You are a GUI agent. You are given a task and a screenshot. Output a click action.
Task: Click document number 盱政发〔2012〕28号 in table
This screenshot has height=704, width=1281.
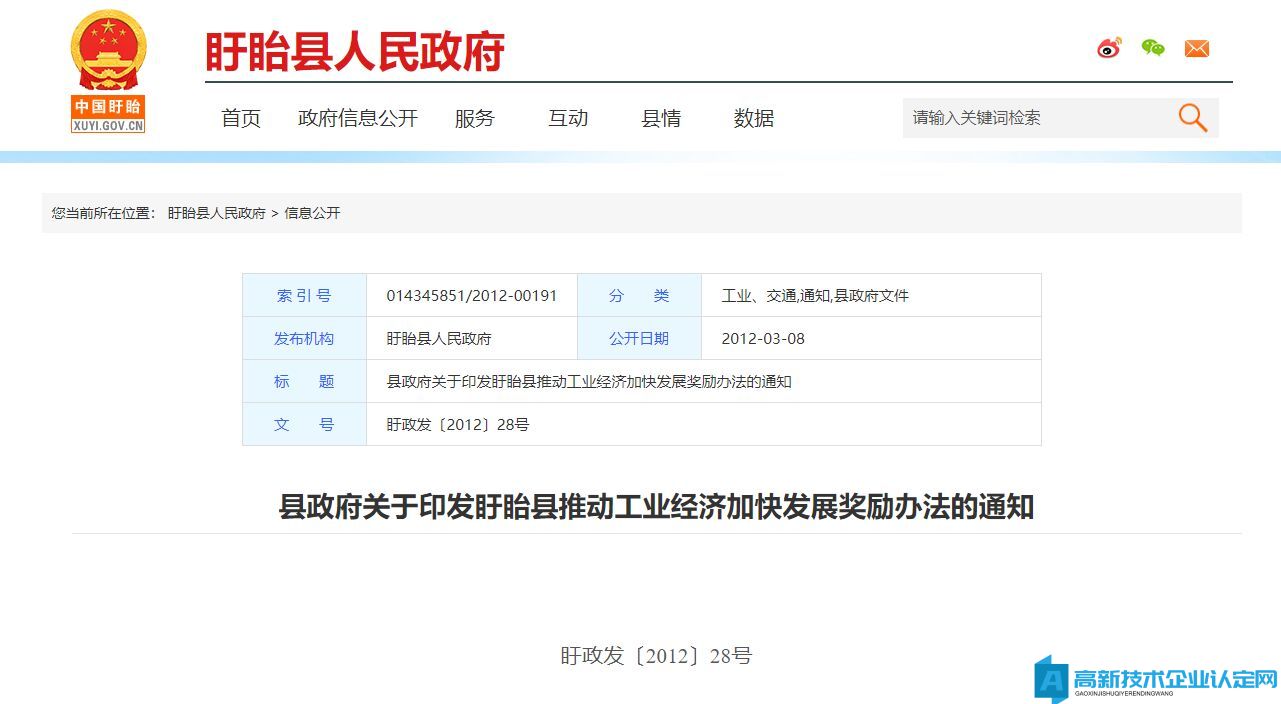point(458,424)
